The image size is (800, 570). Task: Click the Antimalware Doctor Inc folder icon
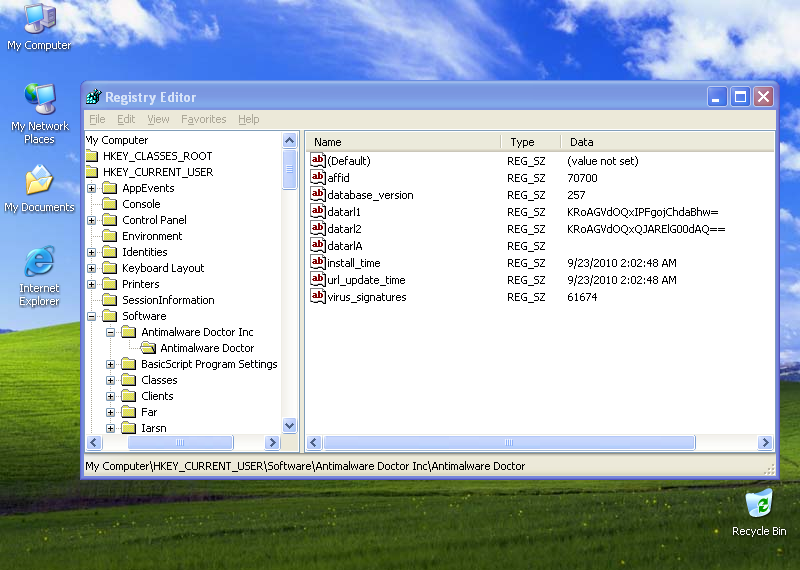tap(129, 332)
